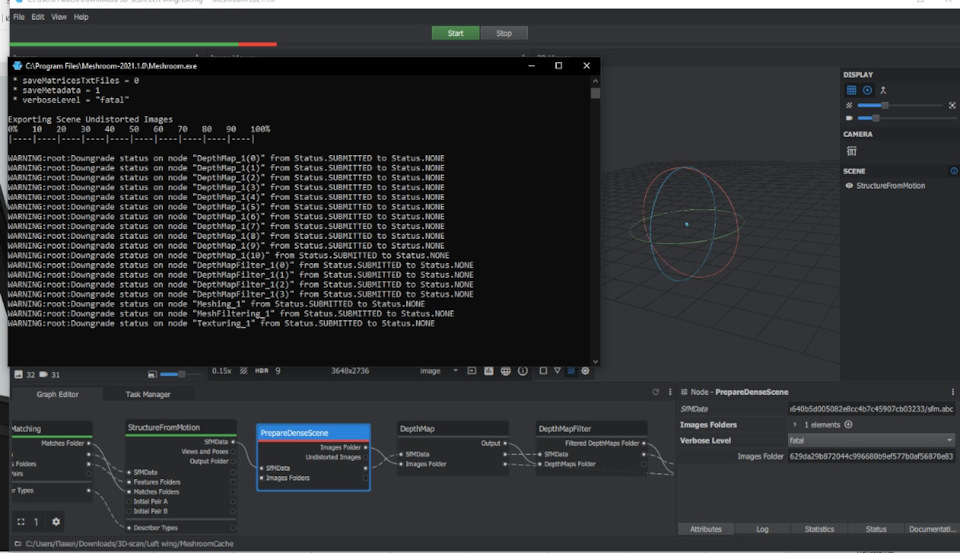Click the blue info icon in the SCENE header
Viewport: 960px width, 553px height.
click(954, 171)
